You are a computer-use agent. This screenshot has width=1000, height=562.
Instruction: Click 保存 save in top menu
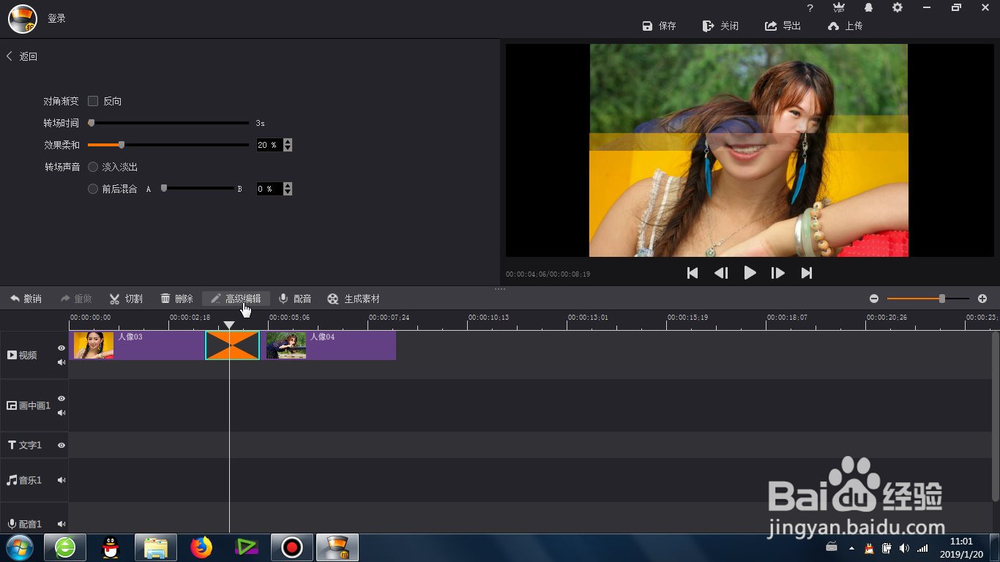(x=659, y=26)
